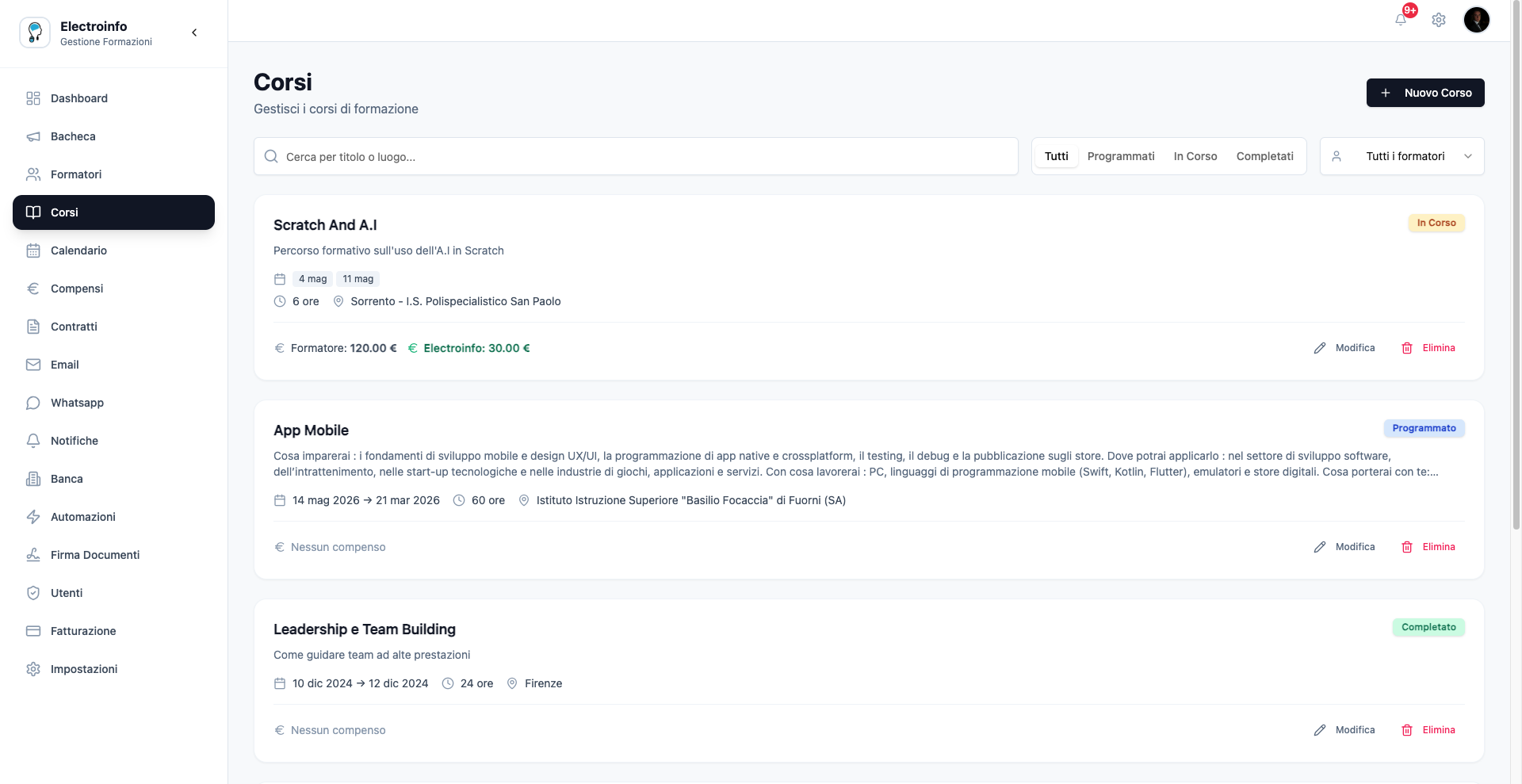Open the Dashboard grid icon
1522x784 pixels.
(x=33, y=98)
